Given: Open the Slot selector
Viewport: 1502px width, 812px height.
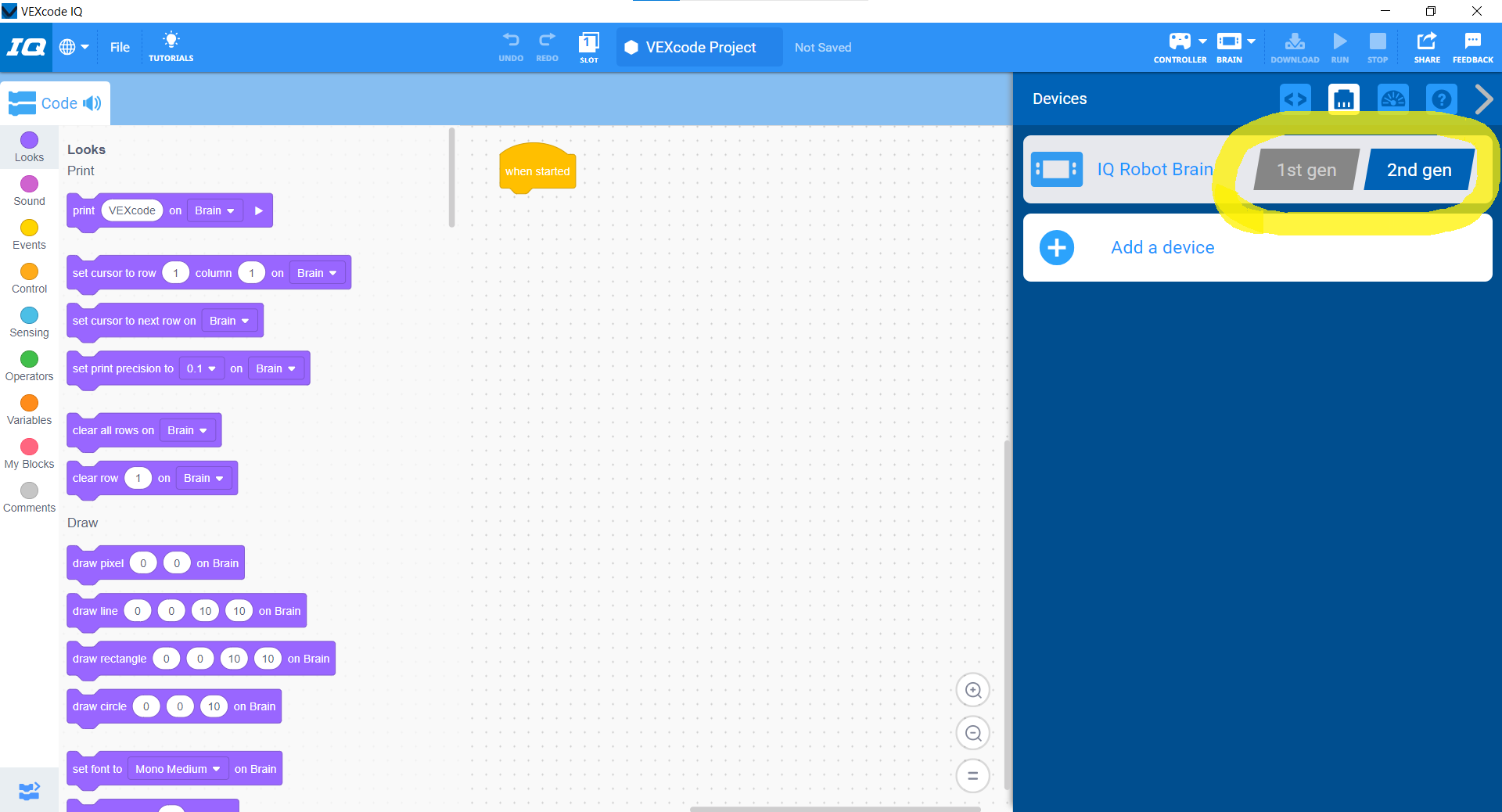Looking at the screenshot, I should [x=588, y=45].
